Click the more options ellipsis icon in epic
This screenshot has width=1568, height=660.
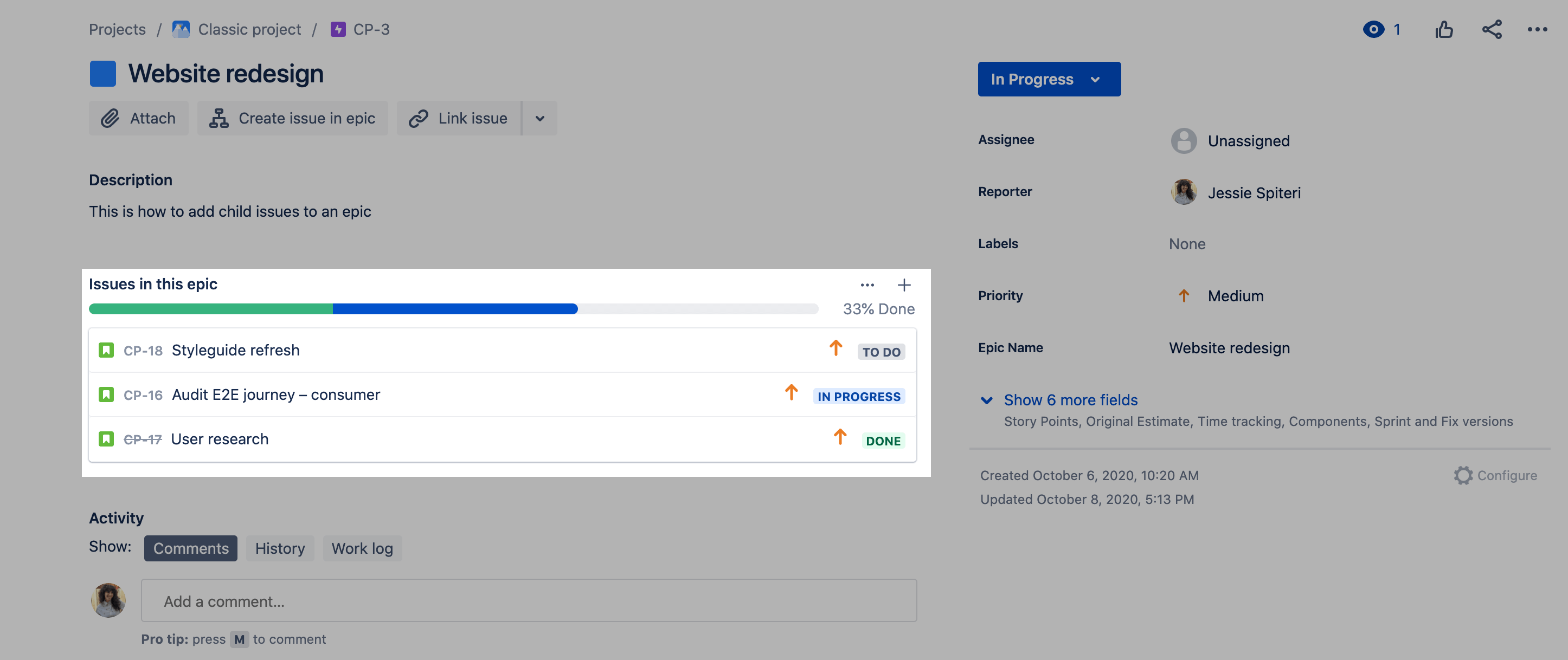pos(865,284)
